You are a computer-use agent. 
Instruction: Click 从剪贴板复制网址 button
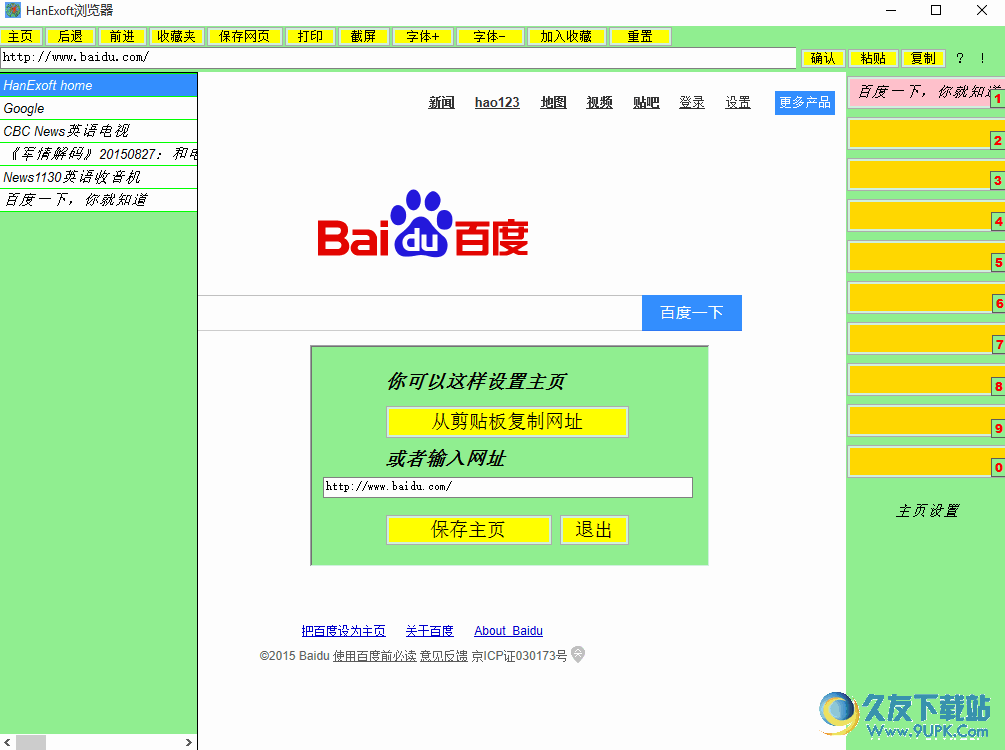507,422
